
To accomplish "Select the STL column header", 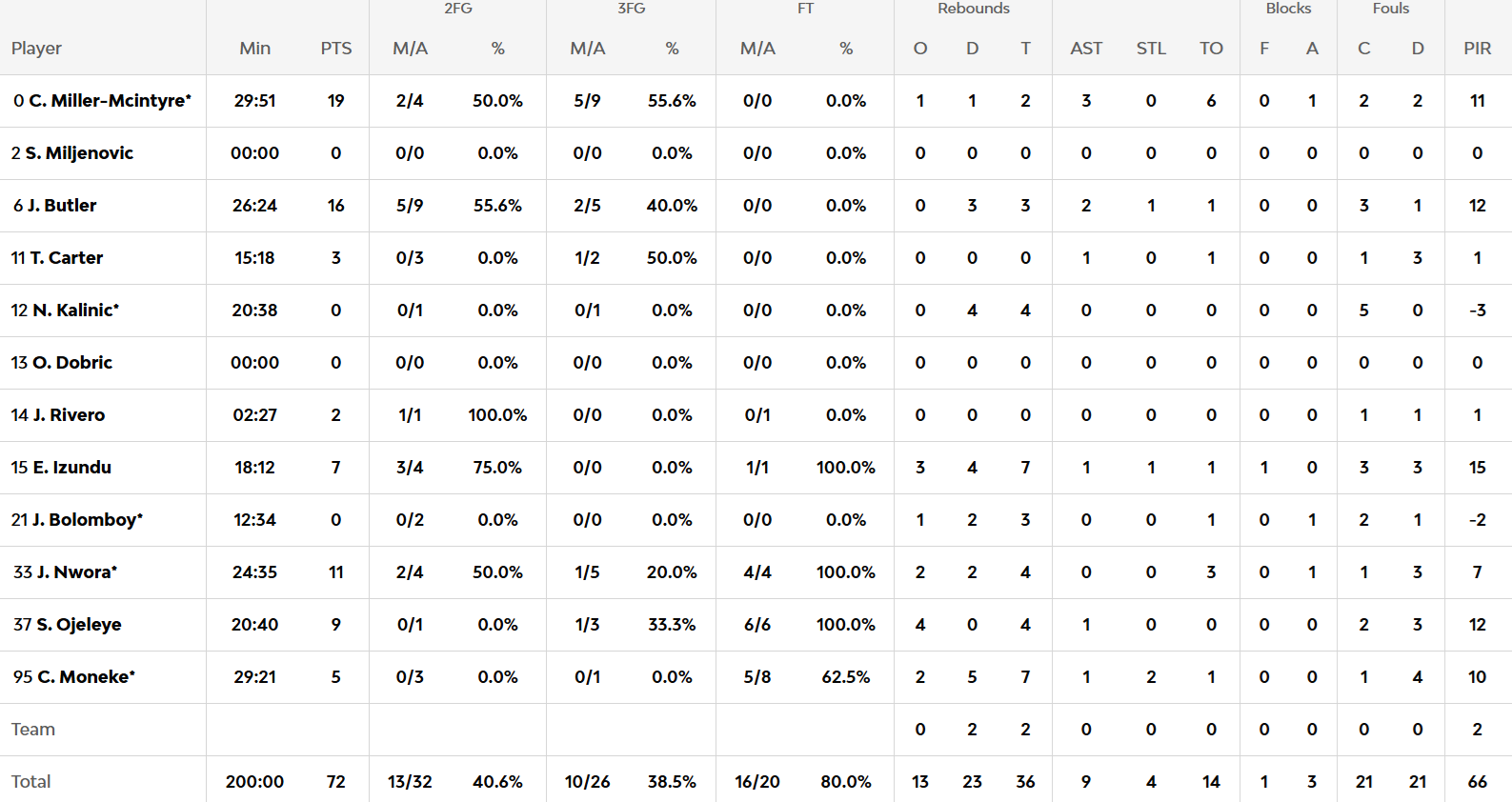I will 1151,49.
